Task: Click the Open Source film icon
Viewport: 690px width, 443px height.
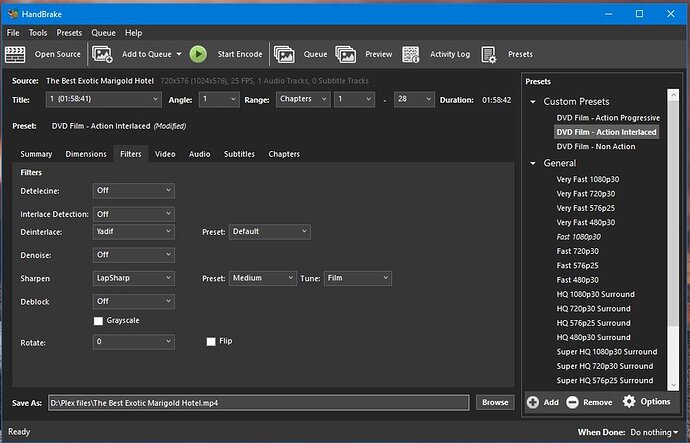Action: pyautogui.click(x=17, y=54)
